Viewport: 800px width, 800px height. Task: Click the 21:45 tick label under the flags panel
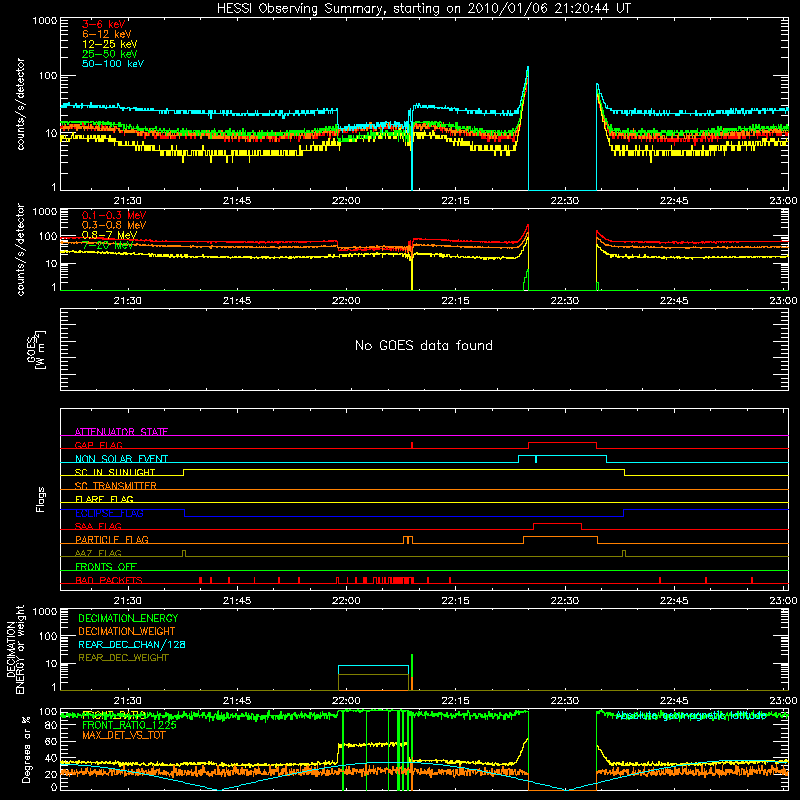[x=237, y=601]
